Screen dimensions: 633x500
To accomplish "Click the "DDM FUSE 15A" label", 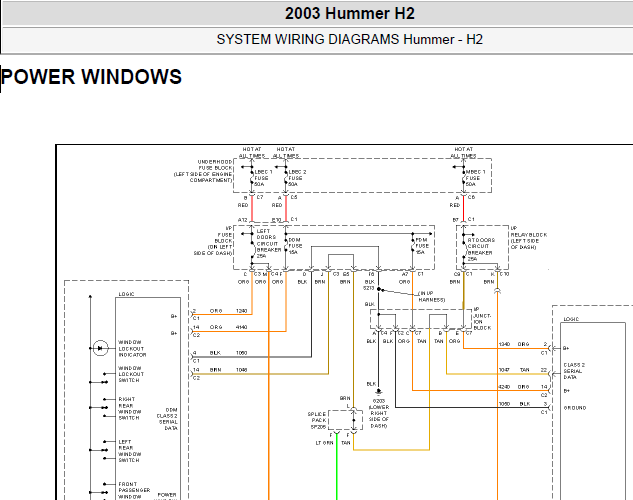I will pos(295,246).
